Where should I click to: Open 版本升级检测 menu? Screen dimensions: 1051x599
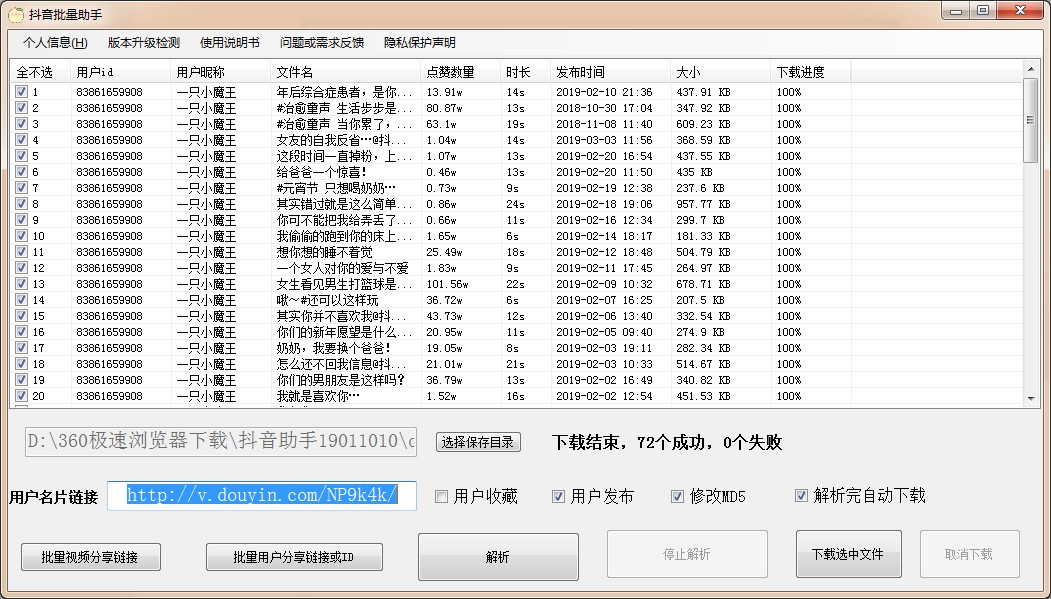tap(144, 43)
